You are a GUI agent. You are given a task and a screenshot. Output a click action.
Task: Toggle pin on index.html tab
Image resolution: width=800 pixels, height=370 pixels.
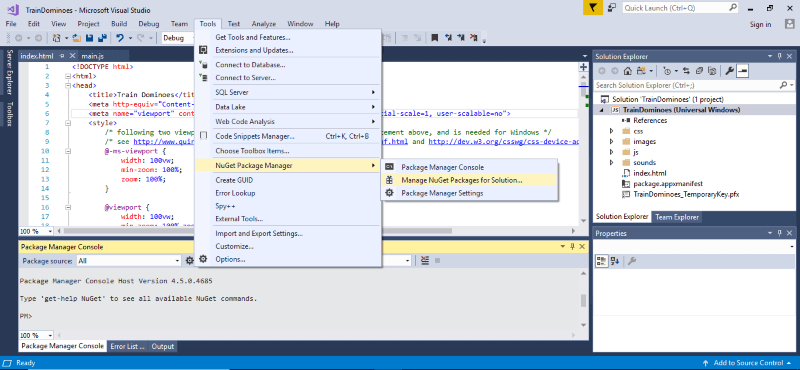tap(61, 56)
